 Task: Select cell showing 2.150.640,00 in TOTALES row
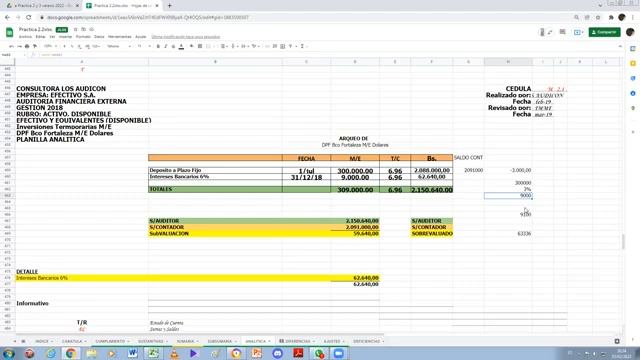pos(431,190)
